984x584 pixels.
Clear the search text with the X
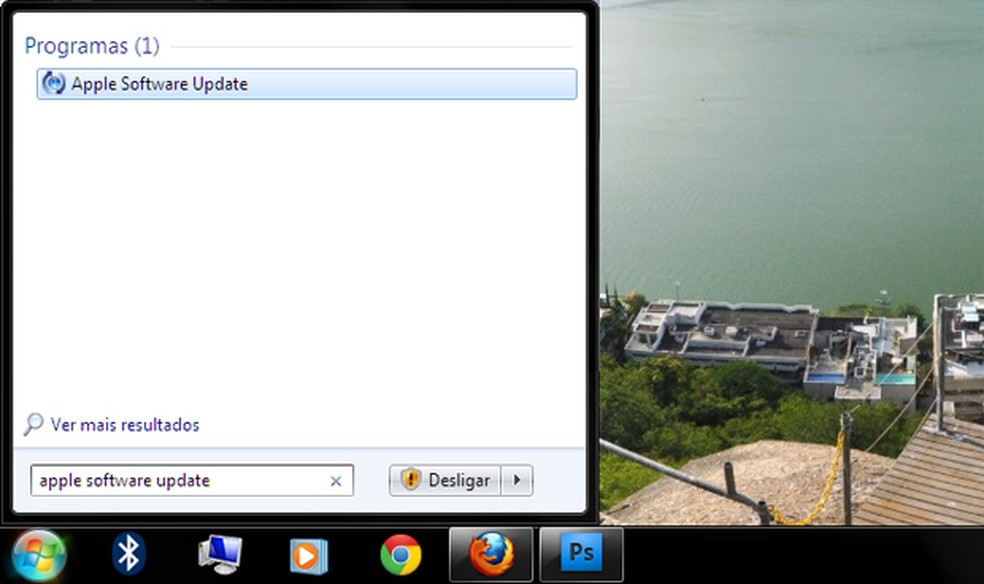(x=336, y=481)
